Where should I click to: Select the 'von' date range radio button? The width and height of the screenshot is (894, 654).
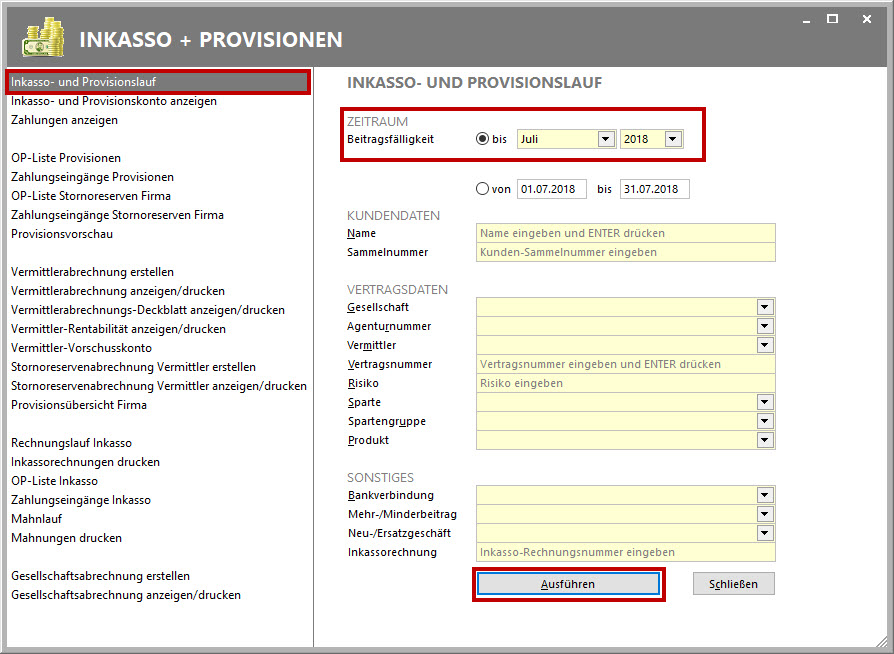coord(482,188)
